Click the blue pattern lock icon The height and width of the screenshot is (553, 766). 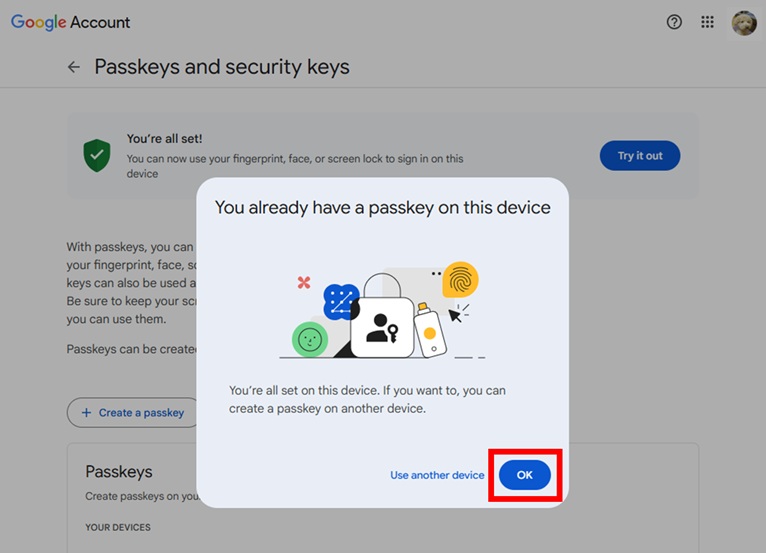[x=341, y=302]
